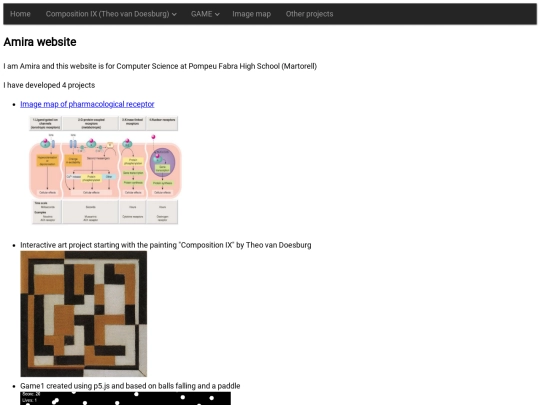Open the GAME menu

click(x=205, y=14)
